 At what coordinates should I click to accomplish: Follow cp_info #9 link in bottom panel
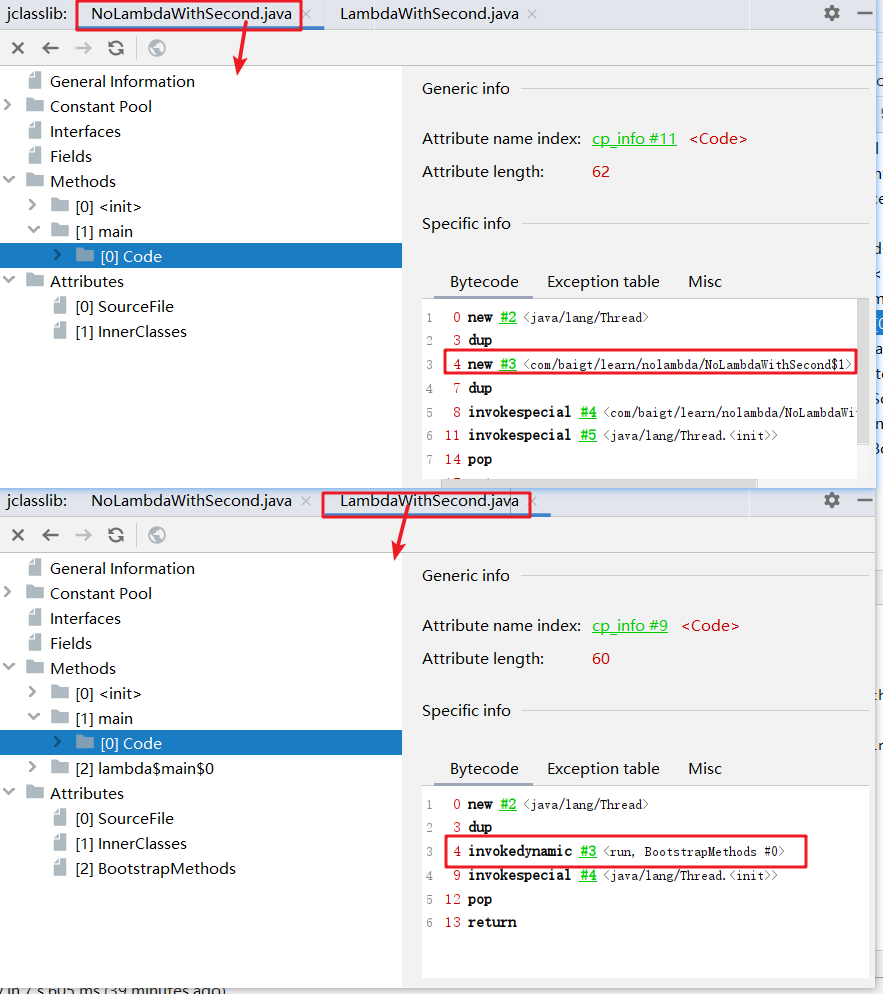tap(629, 626)
